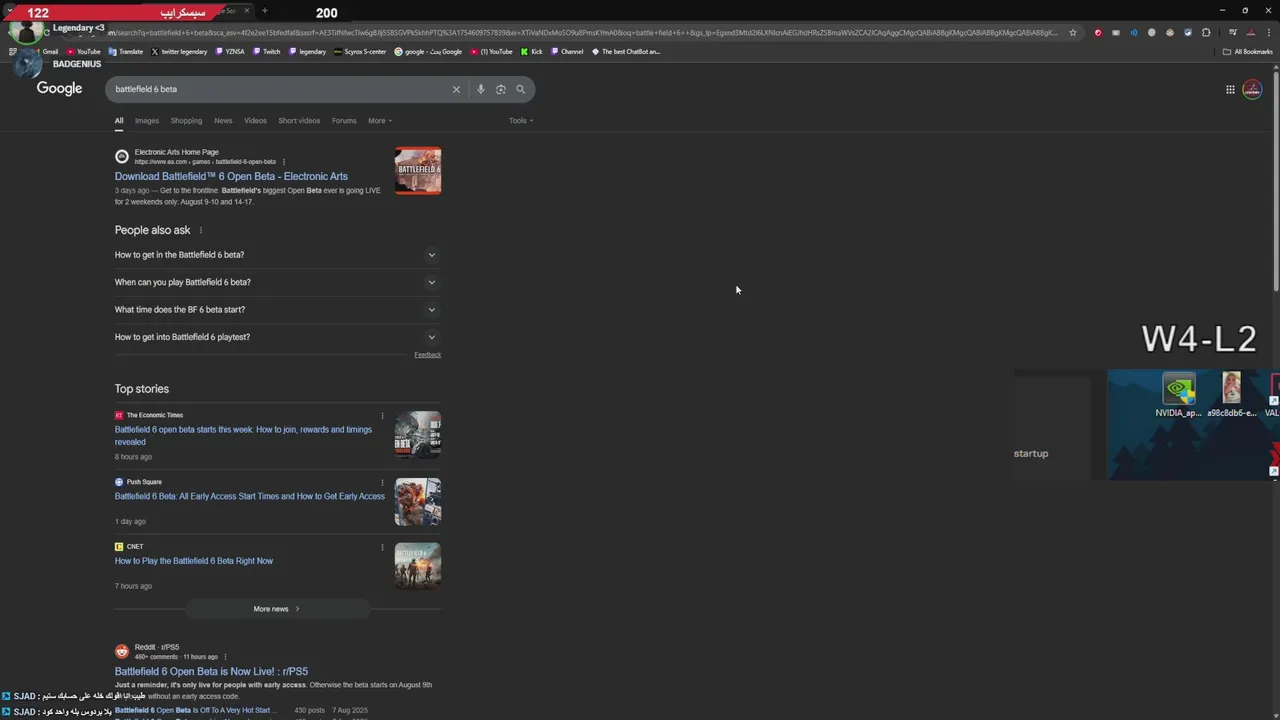Switch to the Shopping tab
Image resolution: width=1280 pixels, height=720 pixels.
pyautogui.click(x=186, y=121)
